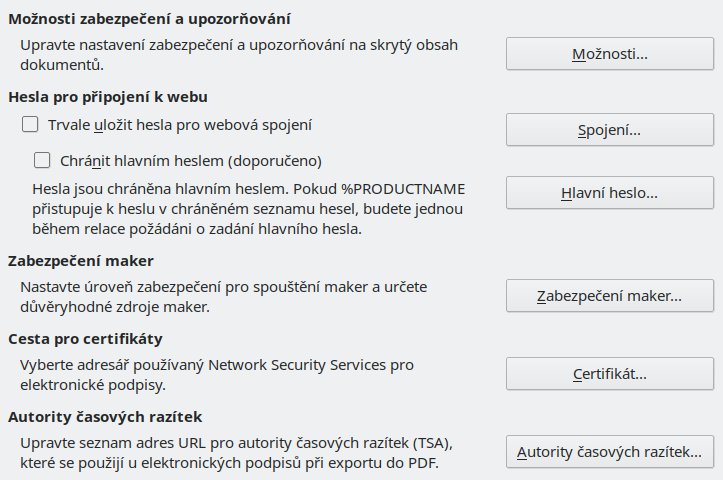Open the Možnosti... security options button

click(609, 54)
